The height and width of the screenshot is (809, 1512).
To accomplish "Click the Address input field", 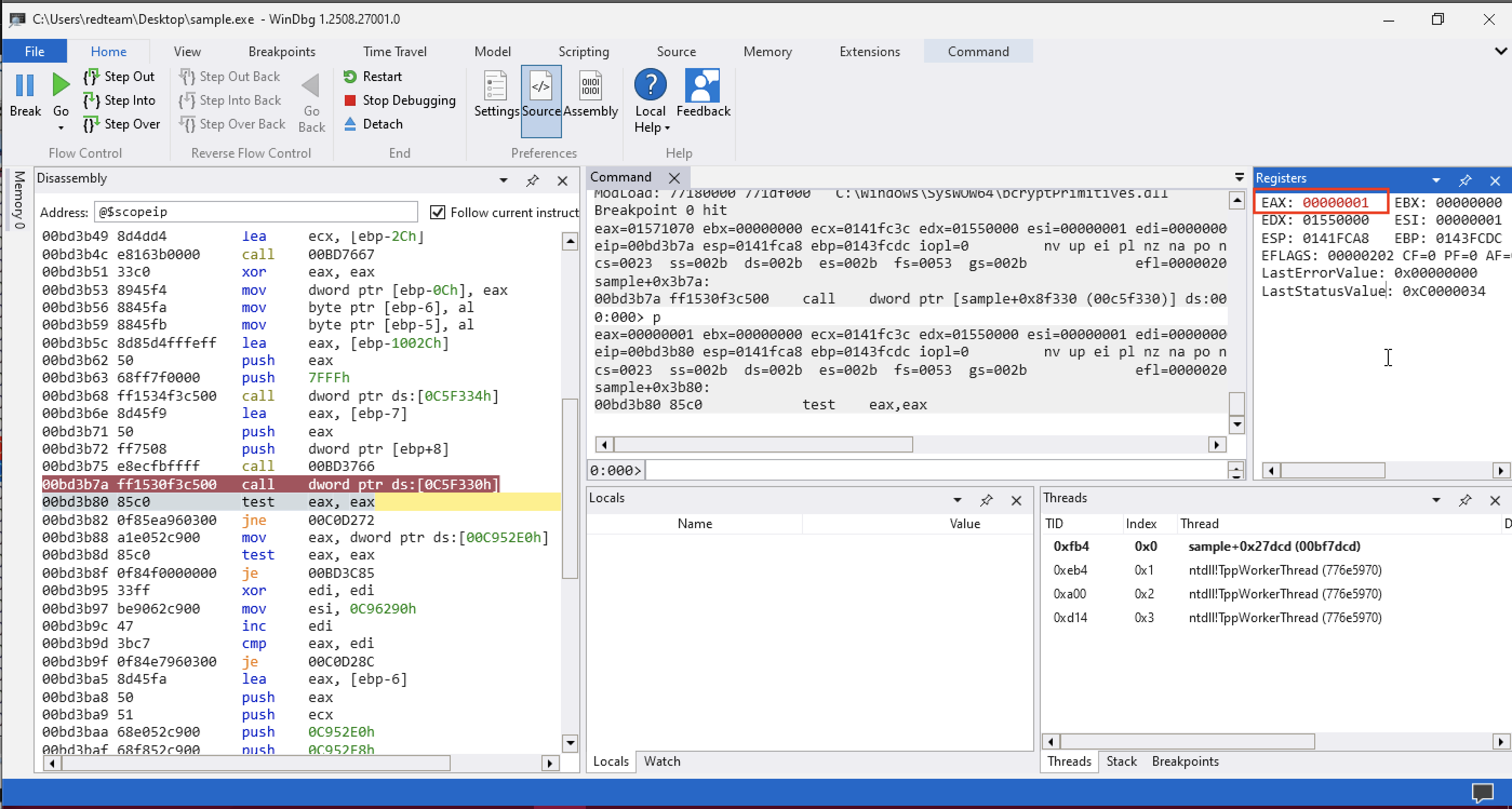I will [x=256, y=212].
